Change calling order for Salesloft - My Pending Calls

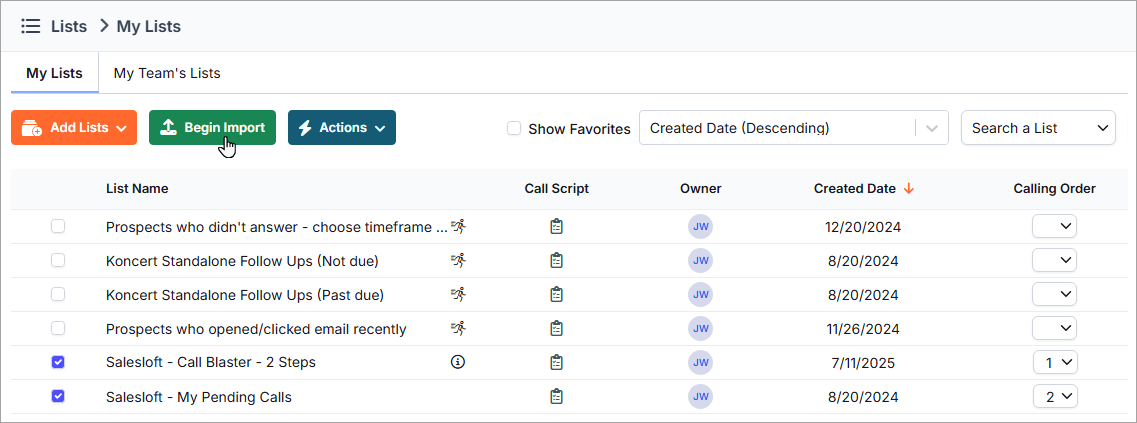coord(1055,397)
